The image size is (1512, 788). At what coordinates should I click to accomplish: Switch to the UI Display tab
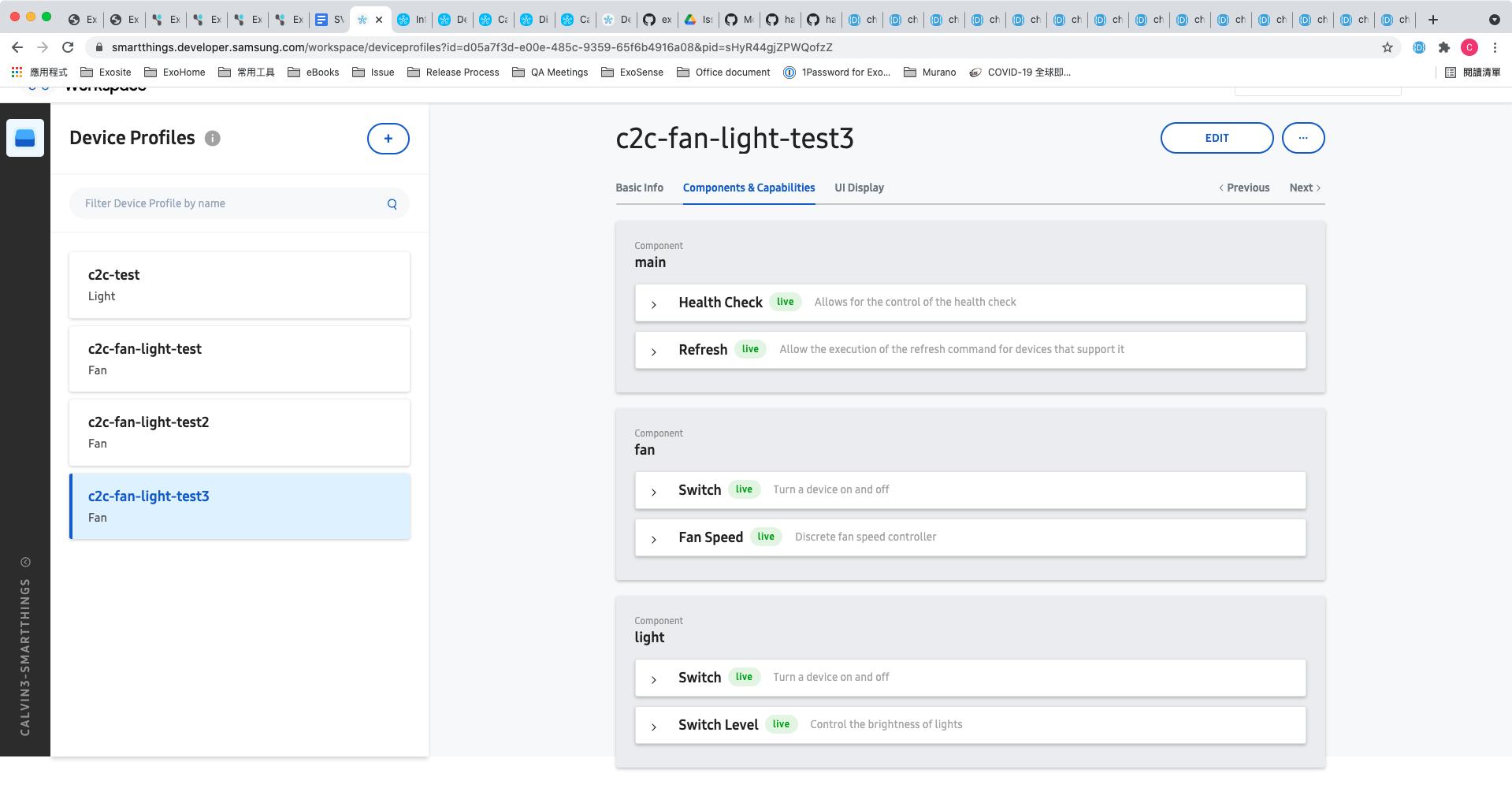coord(859,188)
